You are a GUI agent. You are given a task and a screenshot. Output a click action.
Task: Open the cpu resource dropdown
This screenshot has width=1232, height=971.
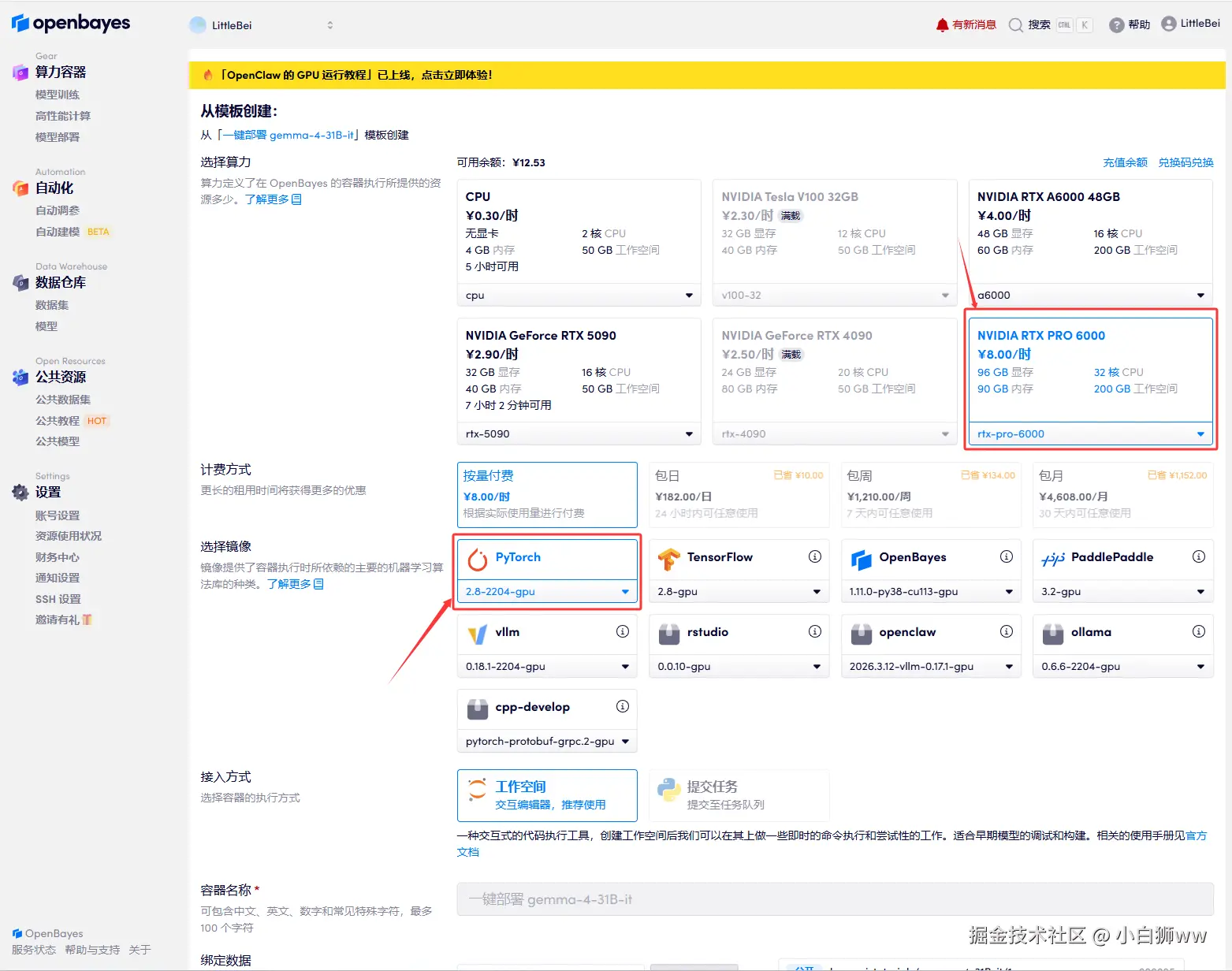pos(579,296)
